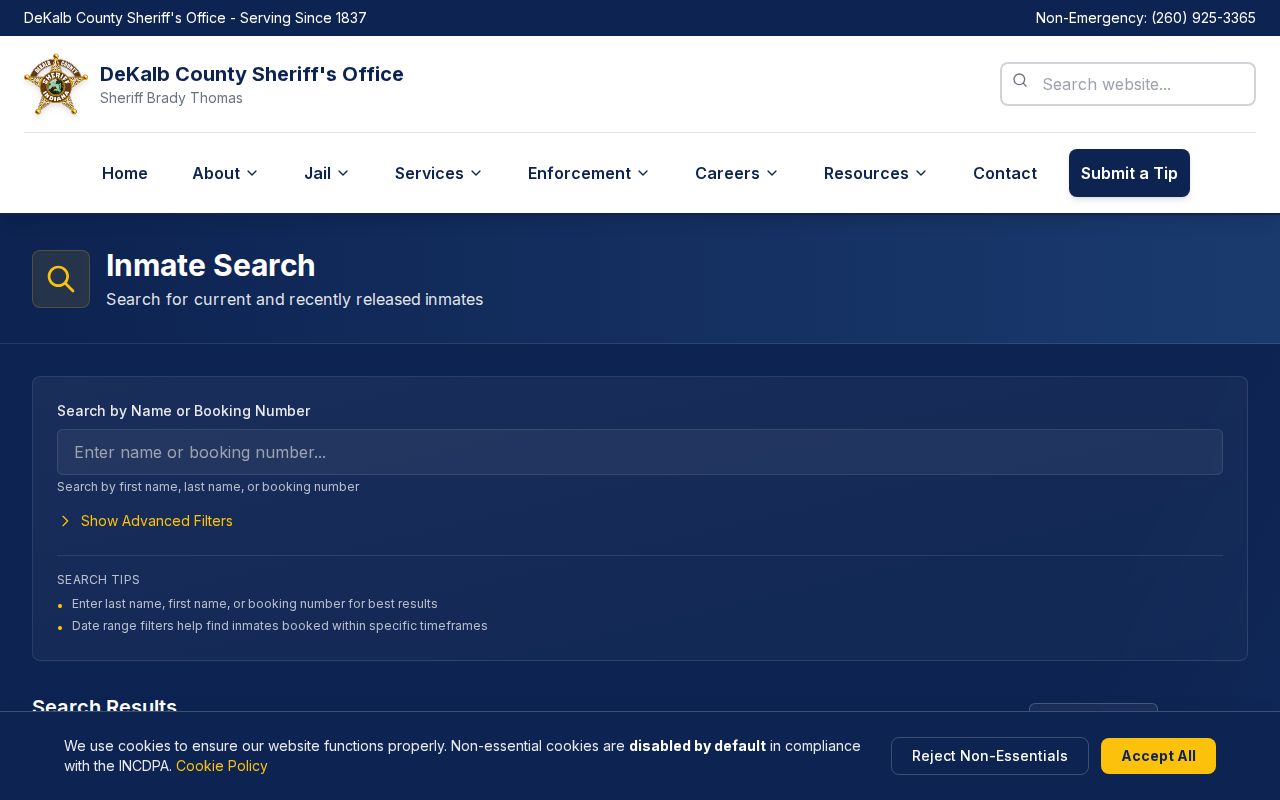Click the Inmate Search magnifier icon tile
This screenshot has height=800, width=1280.
(61, 279)
